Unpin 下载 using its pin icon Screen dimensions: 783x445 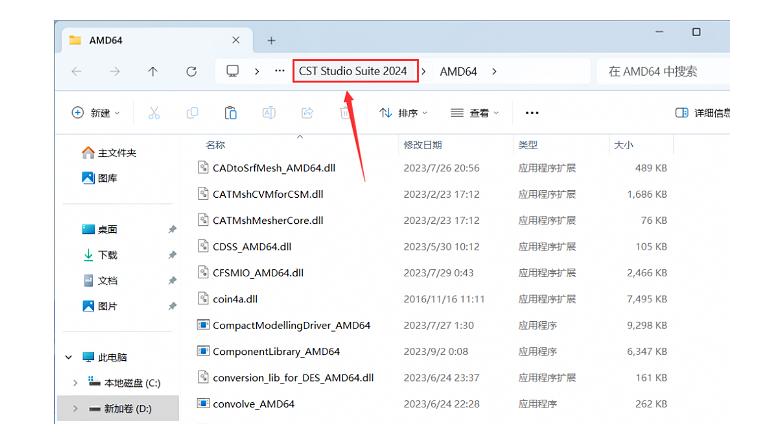pos(172,255)
